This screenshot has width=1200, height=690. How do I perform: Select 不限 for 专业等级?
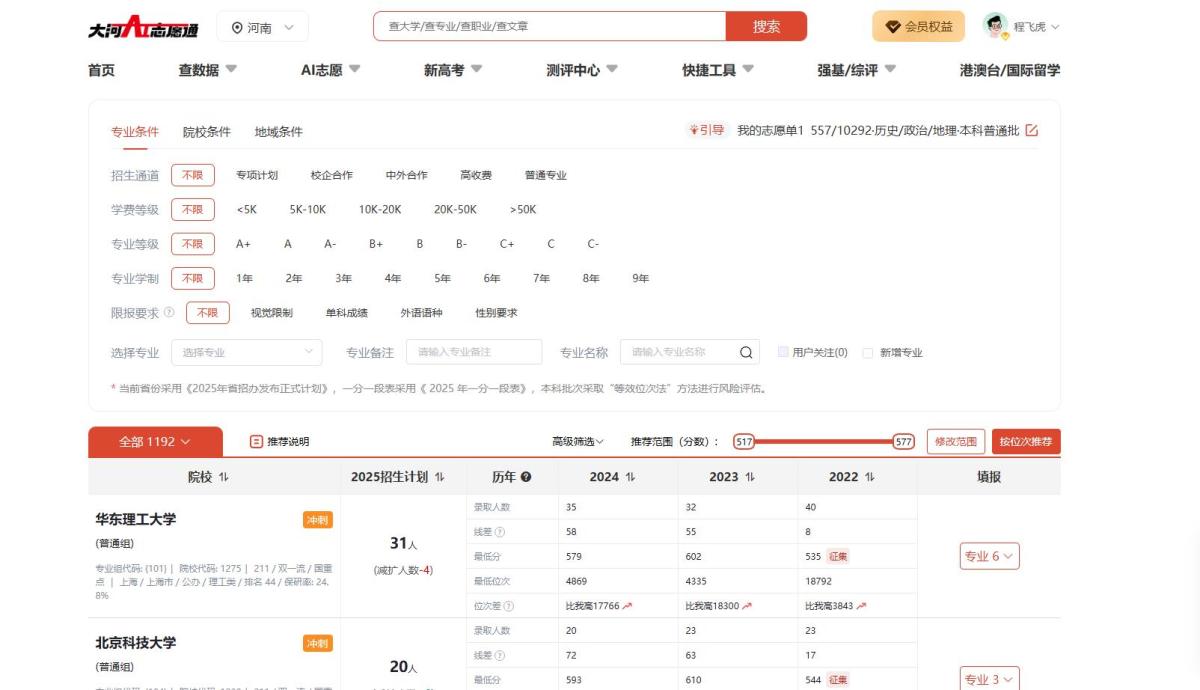[193, 244]
